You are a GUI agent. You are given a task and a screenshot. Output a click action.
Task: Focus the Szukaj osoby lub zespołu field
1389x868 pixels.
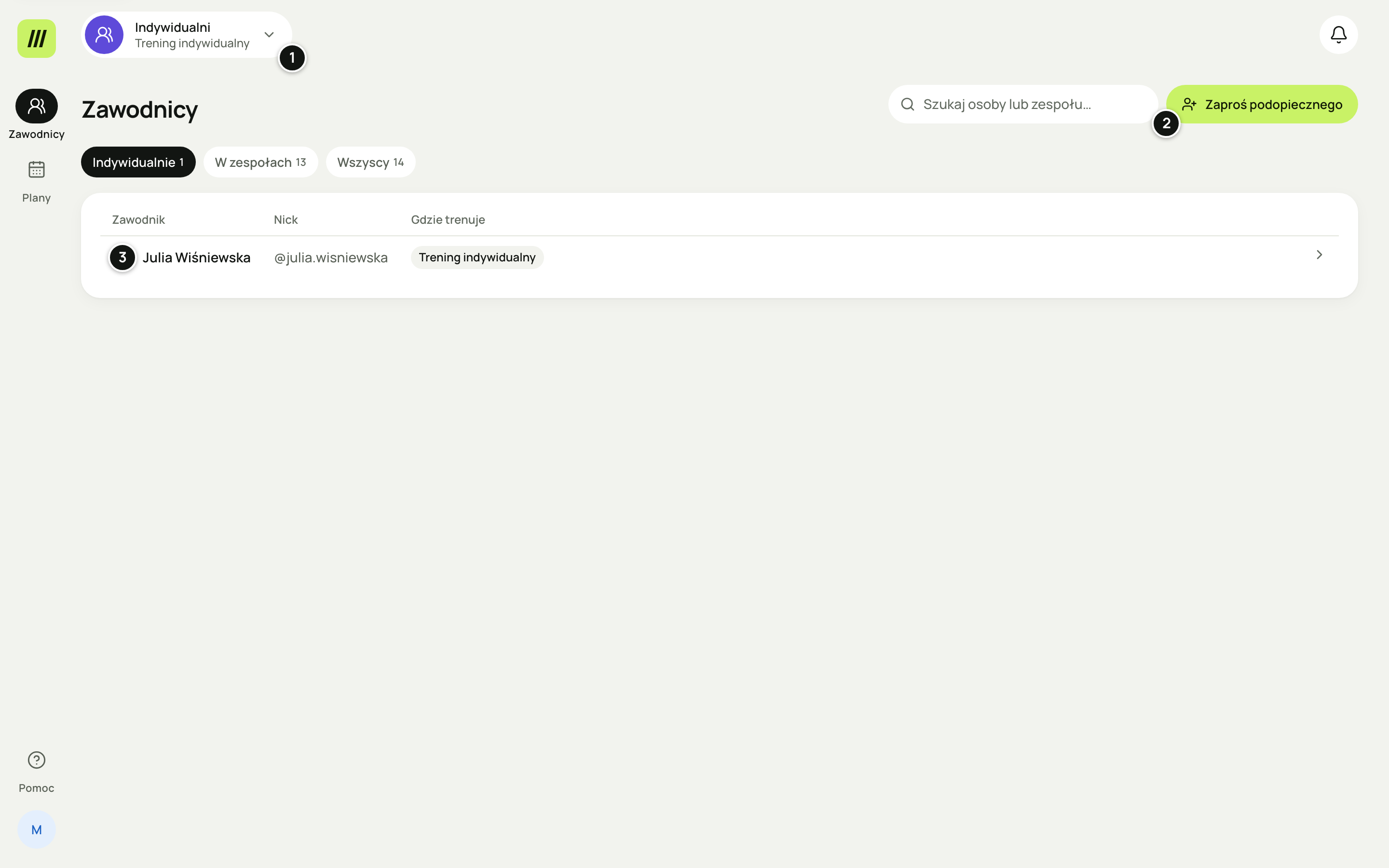(1023, 105)
